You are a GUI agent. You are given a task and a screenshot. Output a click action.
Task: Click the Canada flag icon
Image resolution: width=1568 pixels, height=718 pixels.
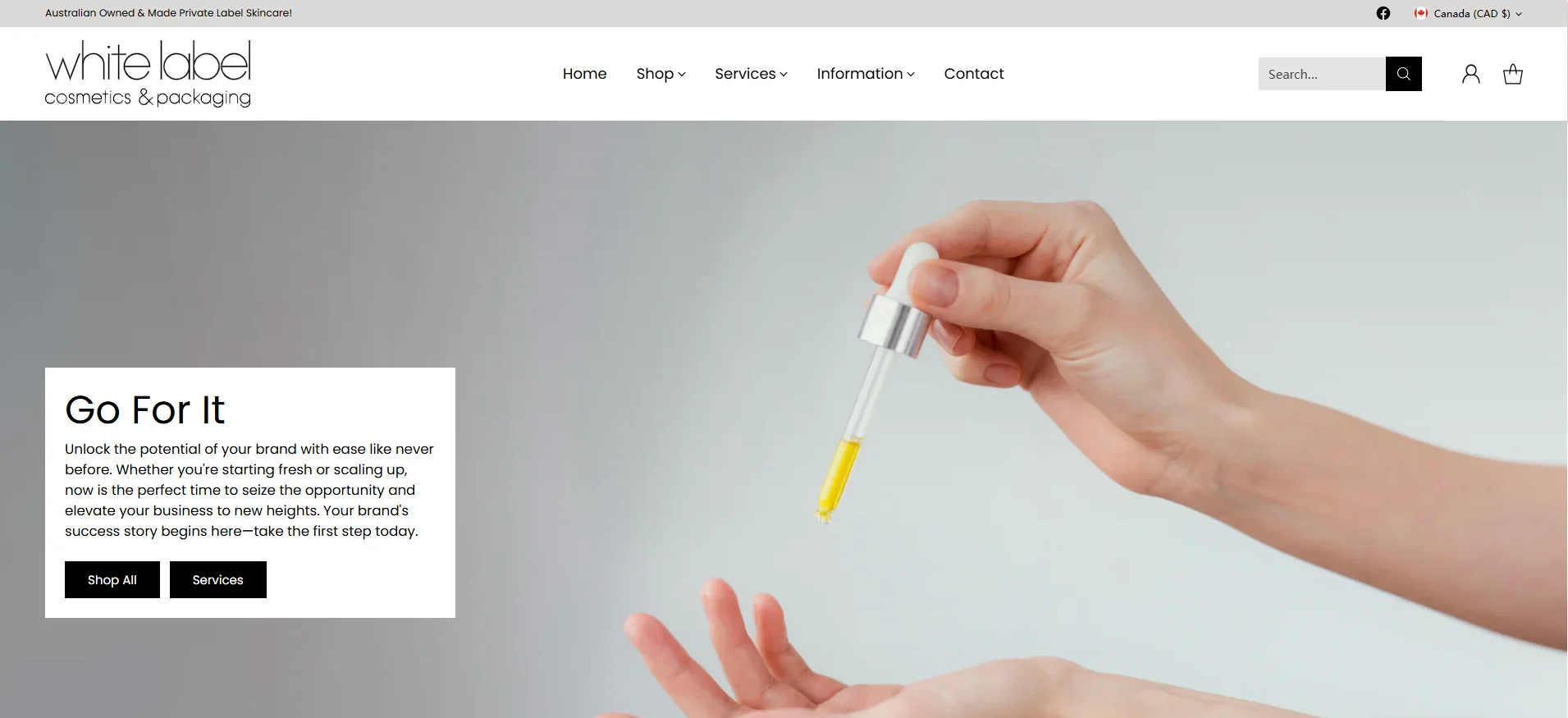[x=1421, y=13]
